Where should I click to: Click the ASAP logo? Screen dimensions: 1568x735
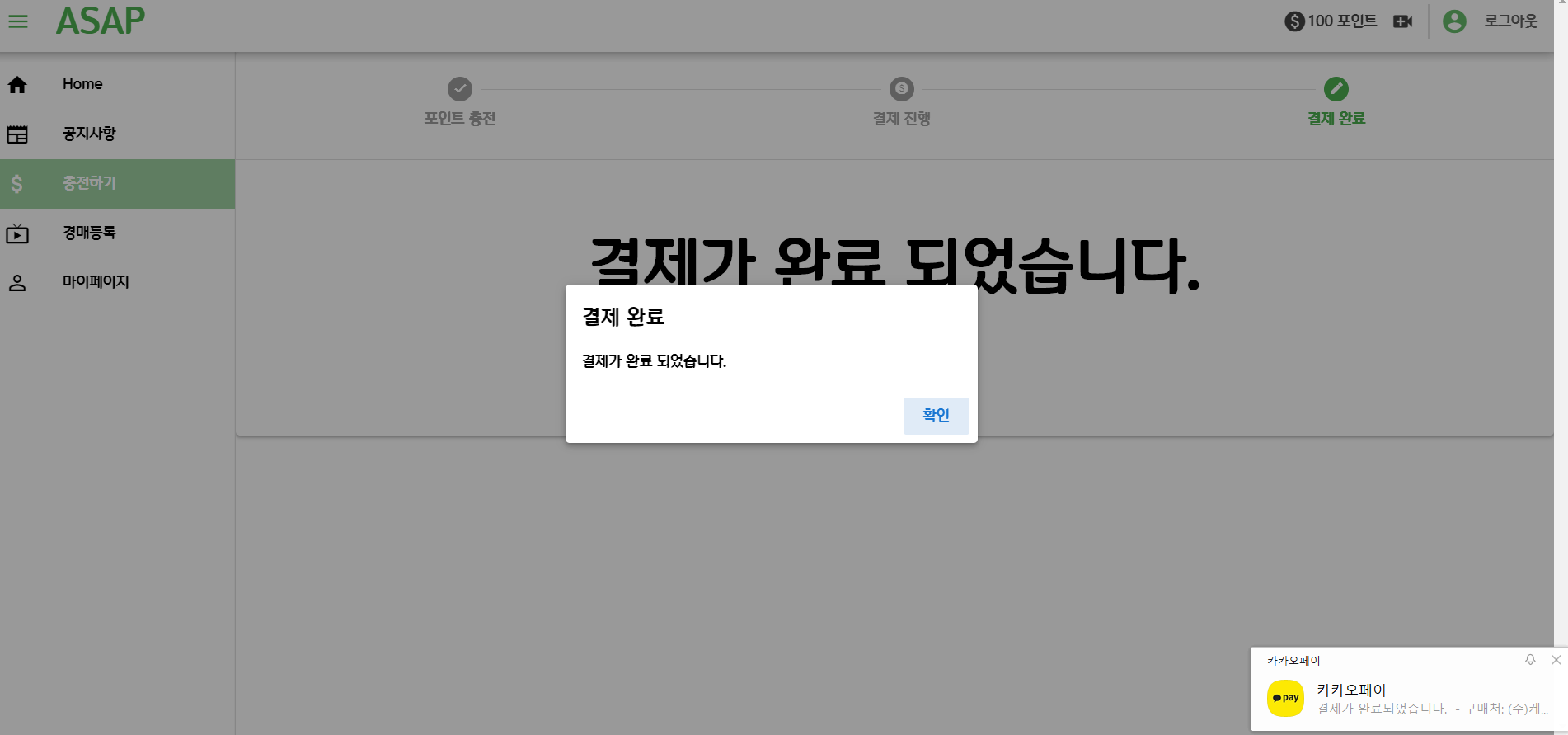[101, 21]
